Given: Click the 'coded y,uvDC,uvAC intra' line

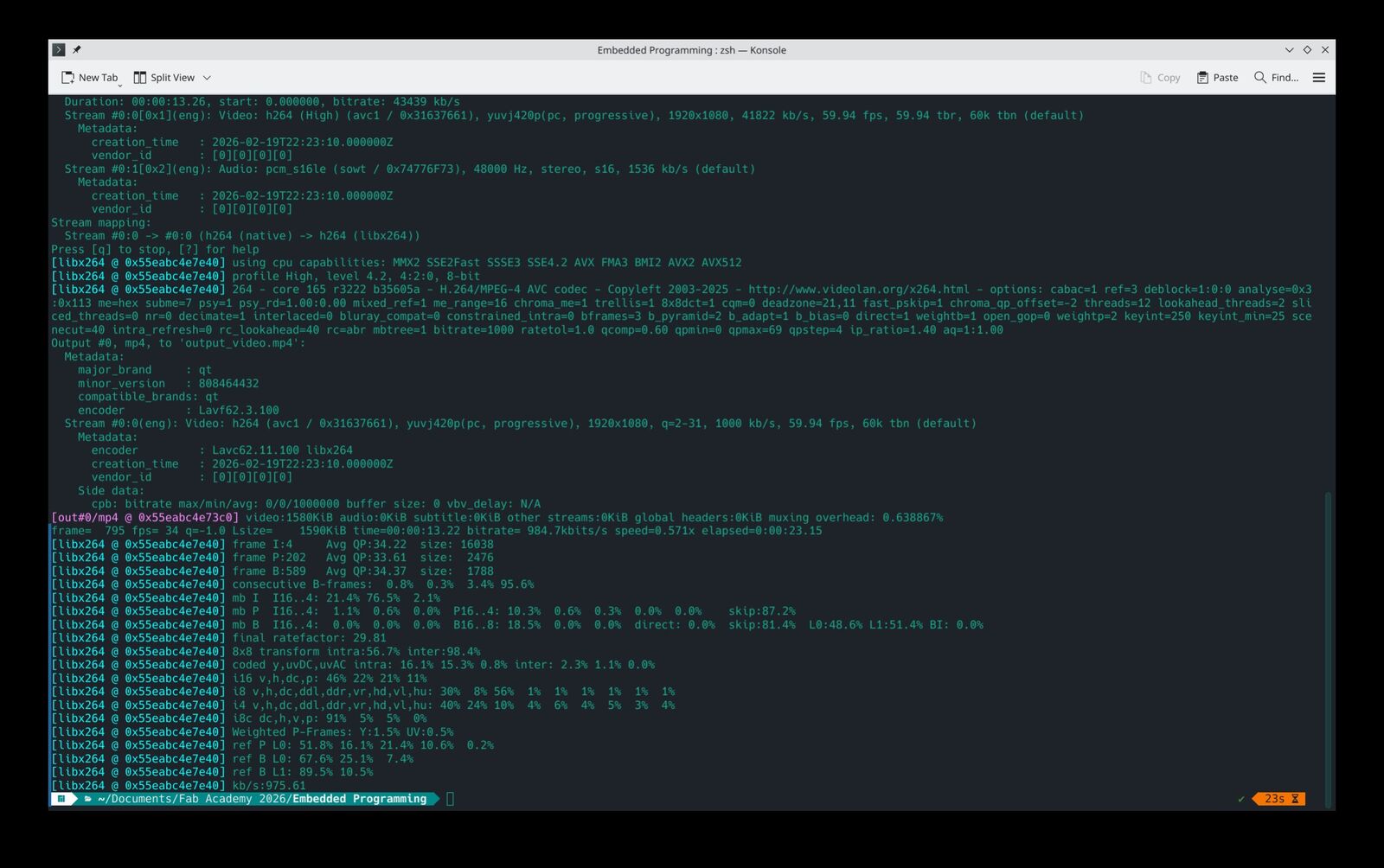Looking at the screenshot, I should pyautogui.click(x=353, y=665).
